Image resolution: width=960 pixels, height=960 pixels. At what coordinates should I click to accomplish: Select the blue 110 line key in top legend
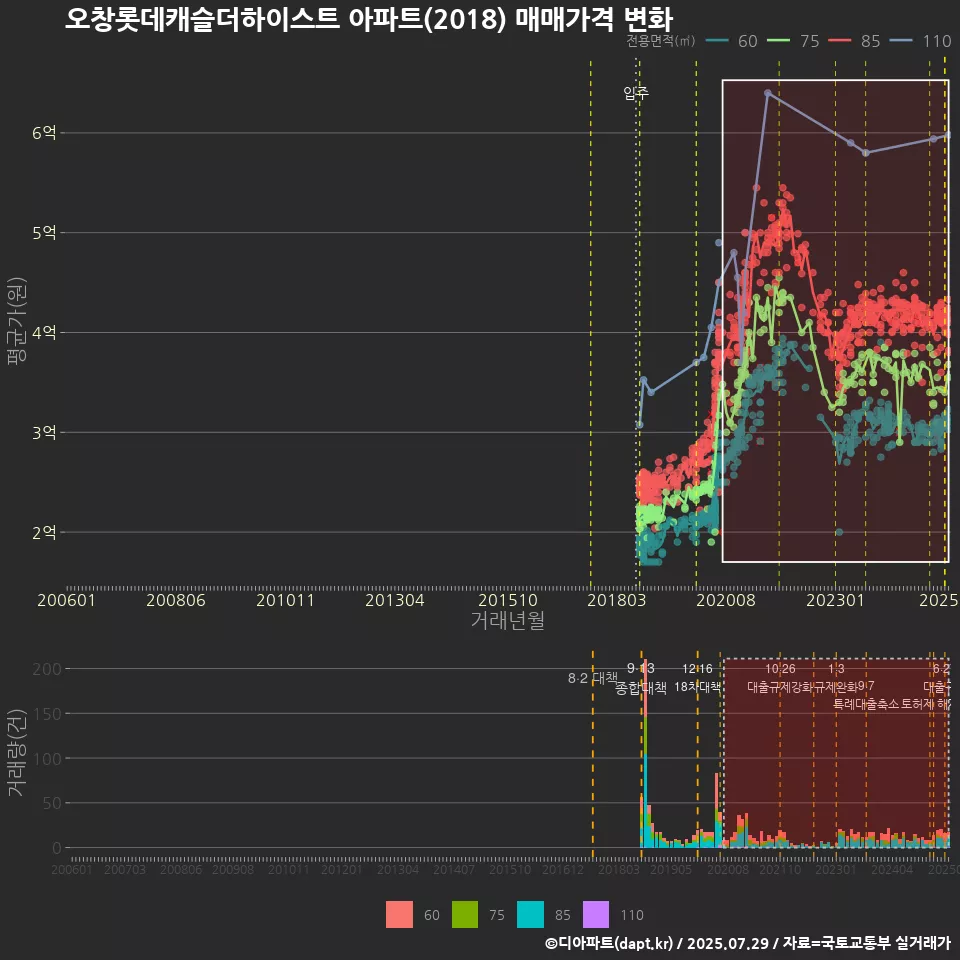pos(901,41)
